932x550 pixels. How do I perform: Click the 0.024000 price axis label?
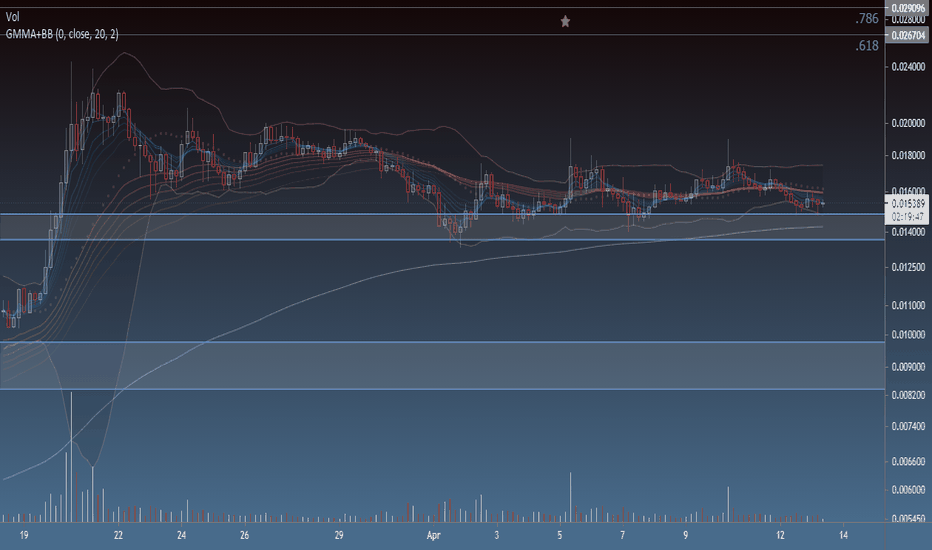[x=908, y=67]
